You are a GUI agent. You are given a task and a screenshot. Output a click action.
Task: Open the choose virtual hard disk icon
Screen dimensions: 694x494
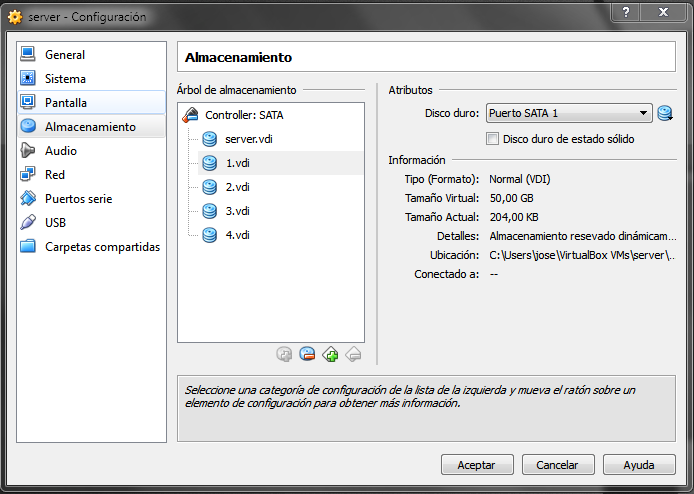[665, 113]
